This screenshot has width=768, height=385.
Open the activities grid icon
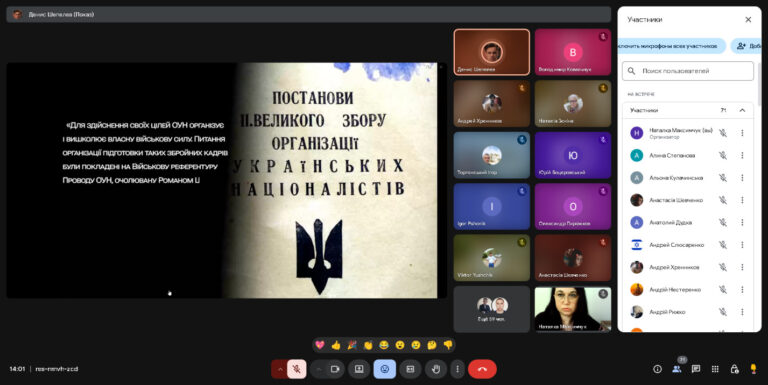pos(715,369)
